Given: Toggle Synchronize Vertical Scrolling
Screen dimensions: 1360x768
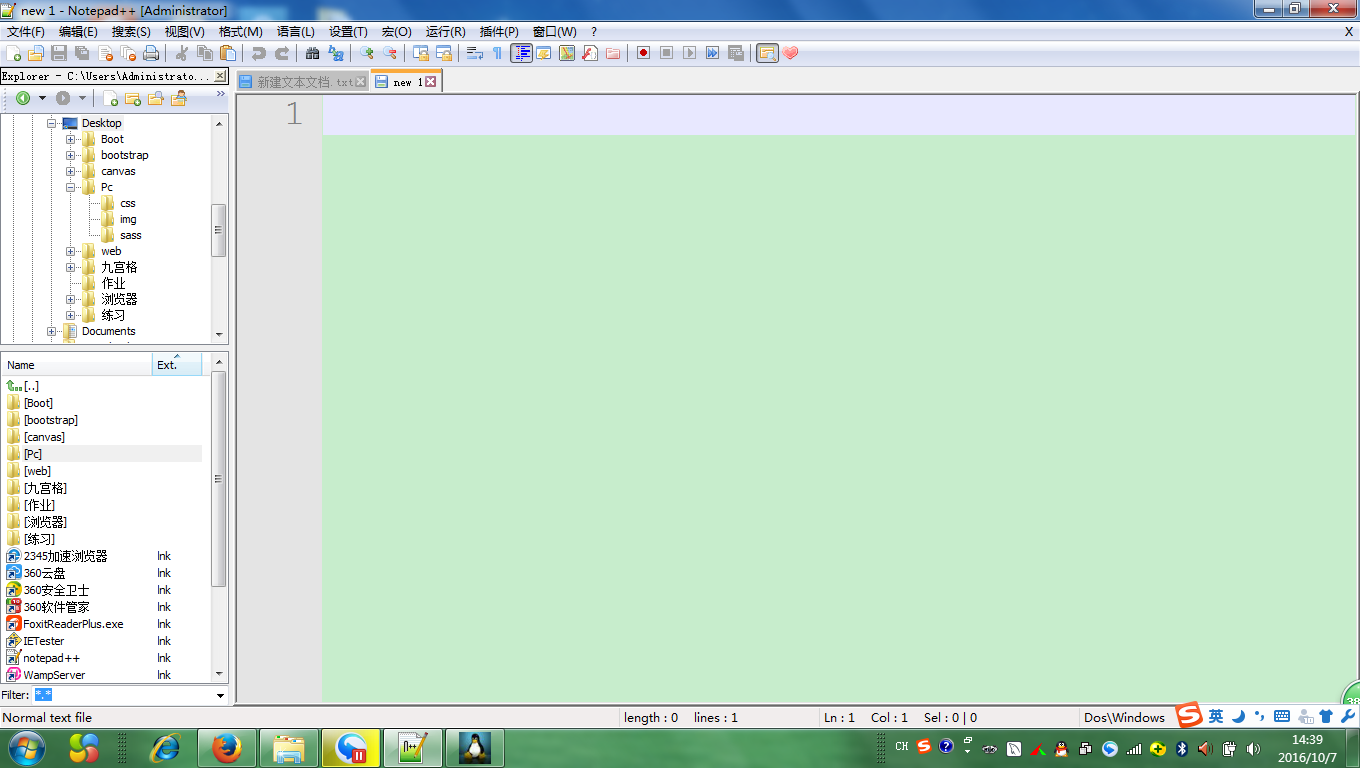Looking at the screenshot, I should [421, 53].
